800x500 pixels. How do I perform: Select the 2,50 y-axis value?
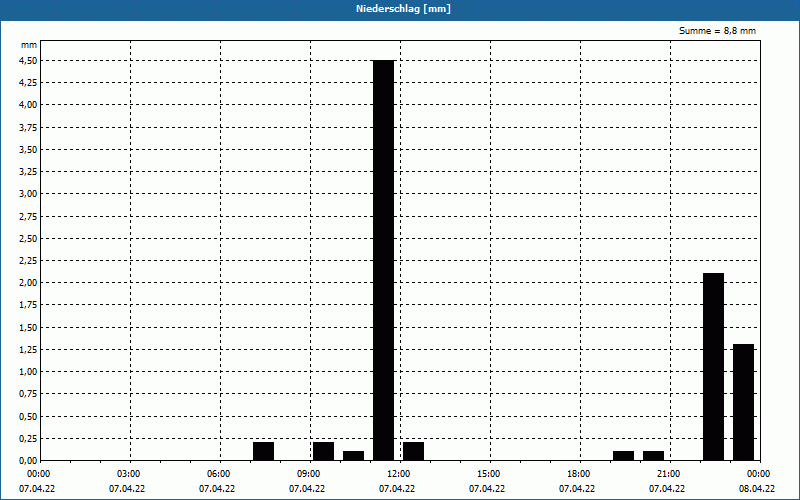pyautogui.click(x=28, y=238)
